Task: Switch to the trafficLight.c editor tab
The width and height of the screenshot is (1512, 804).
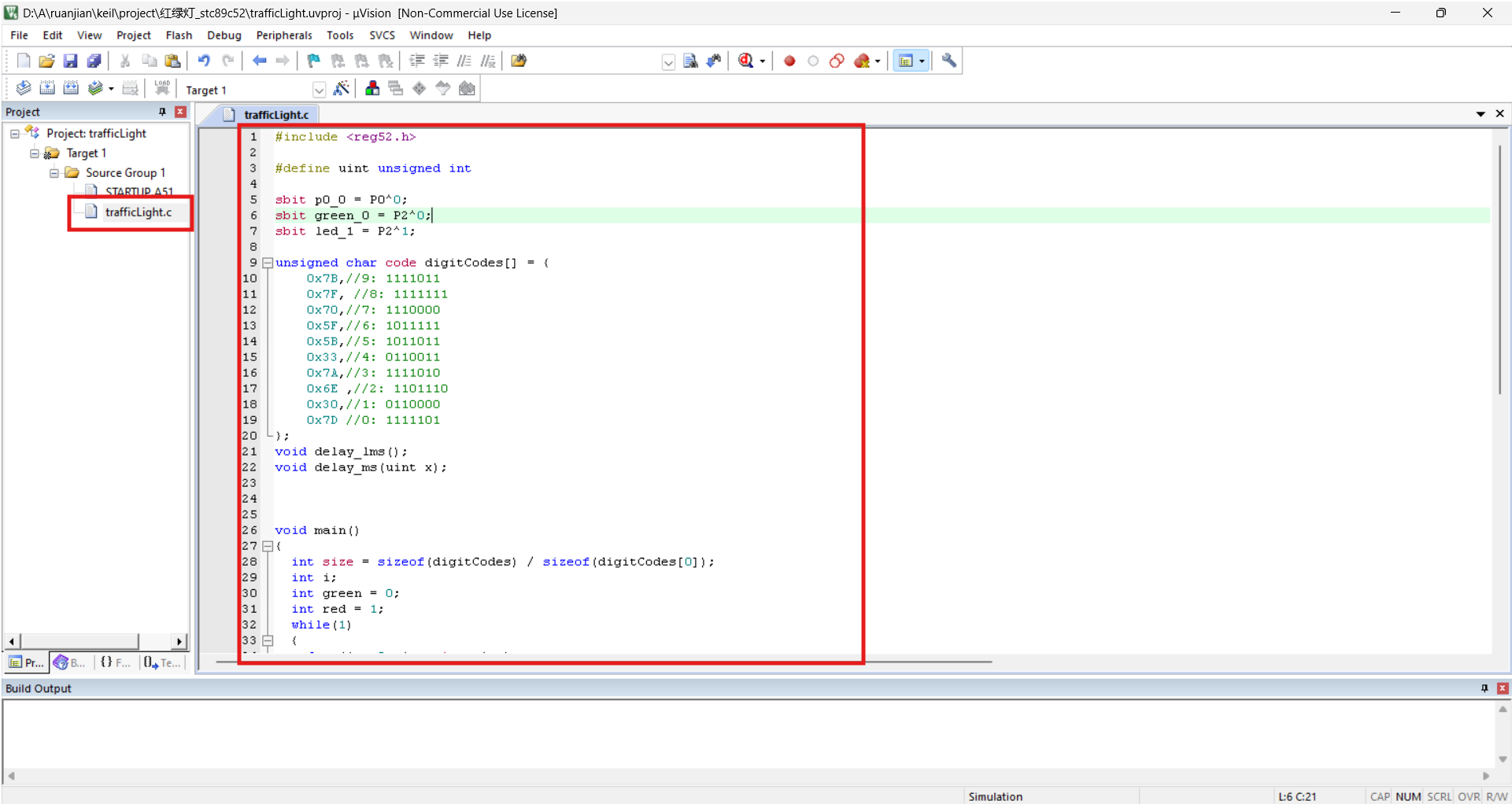Action: [x=268, y=115]
